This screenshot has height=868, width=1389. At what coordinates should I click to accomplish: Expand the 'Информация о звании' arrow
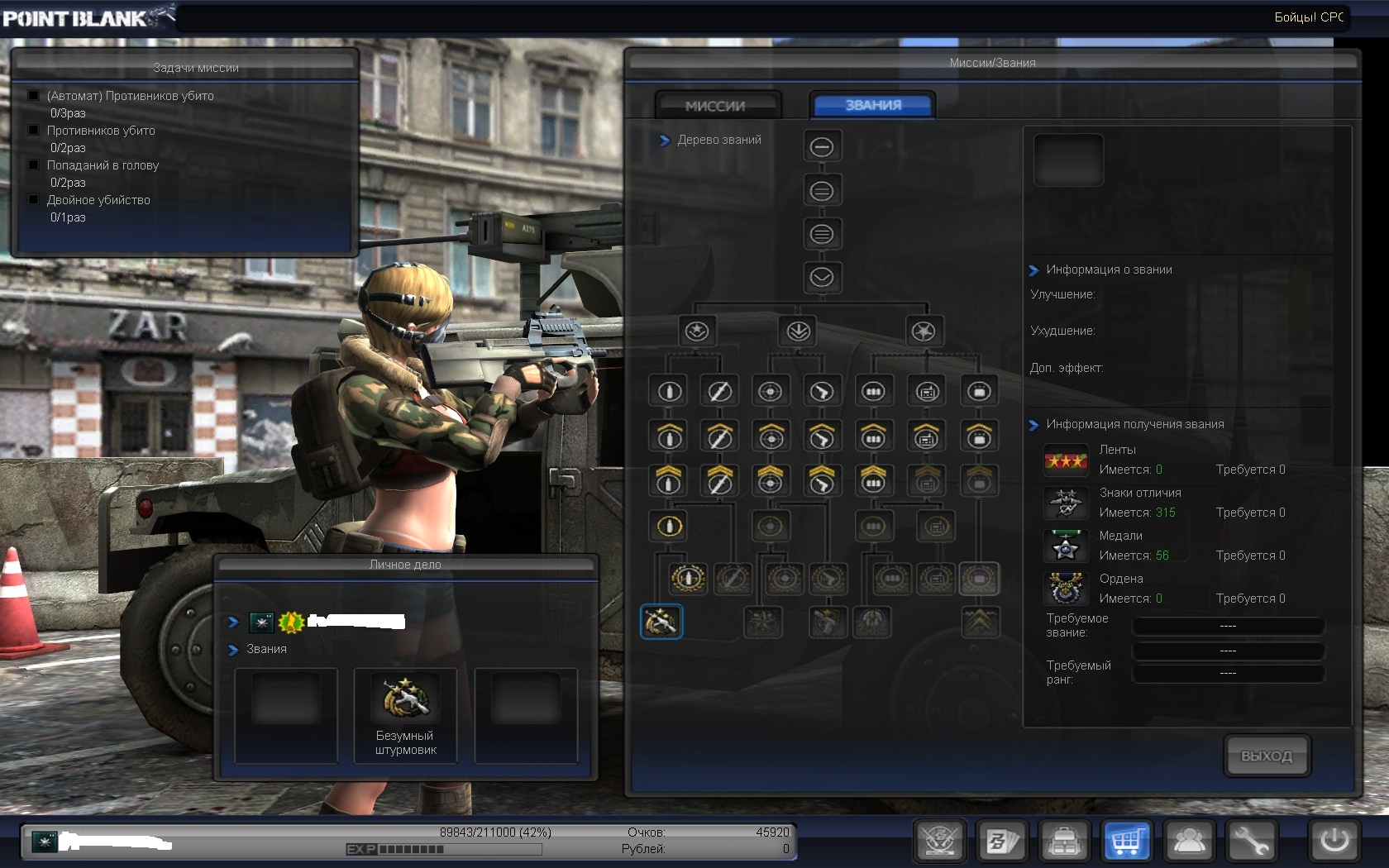(1033, 270)
